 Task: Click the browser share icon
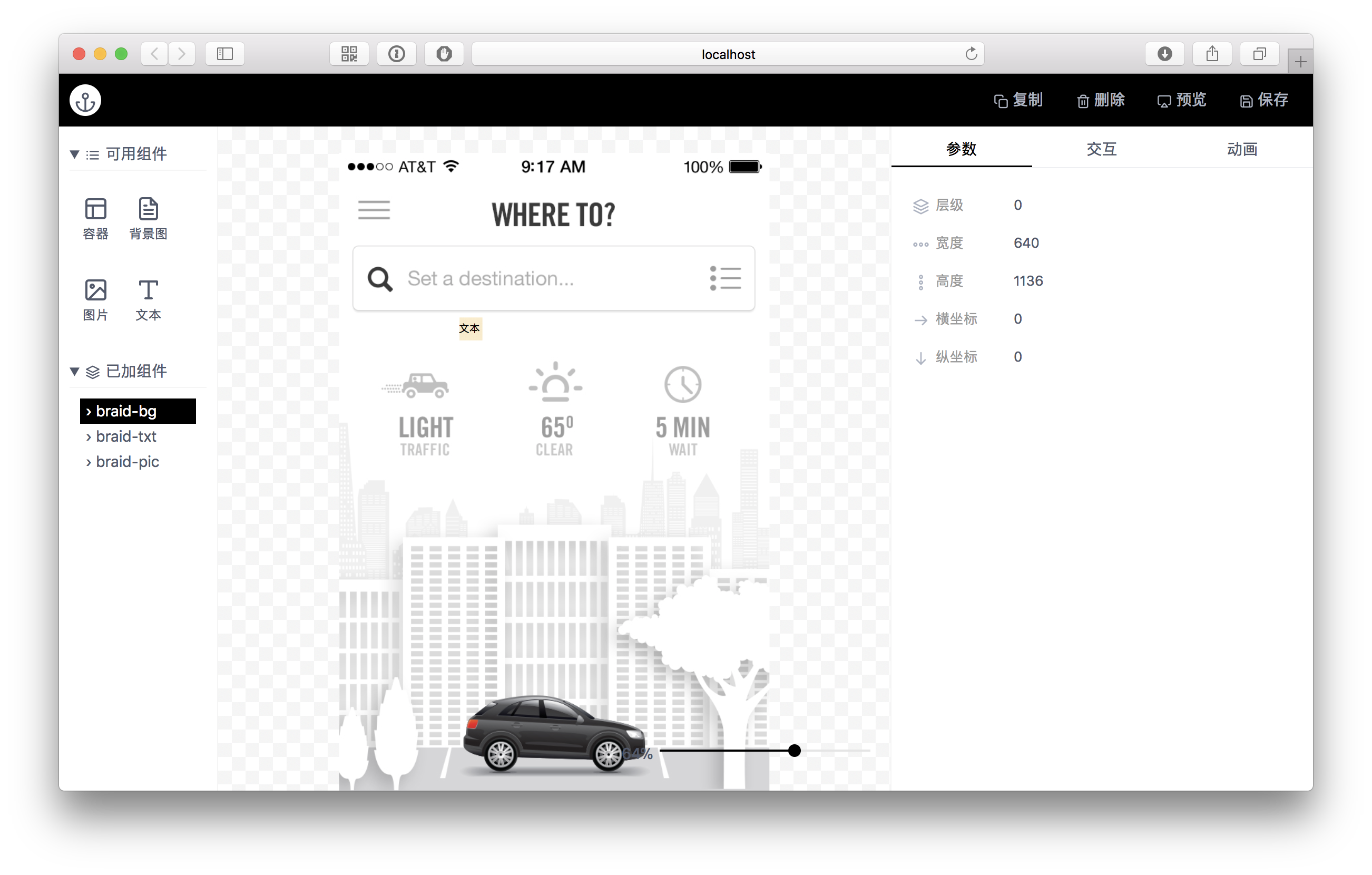1212,54
